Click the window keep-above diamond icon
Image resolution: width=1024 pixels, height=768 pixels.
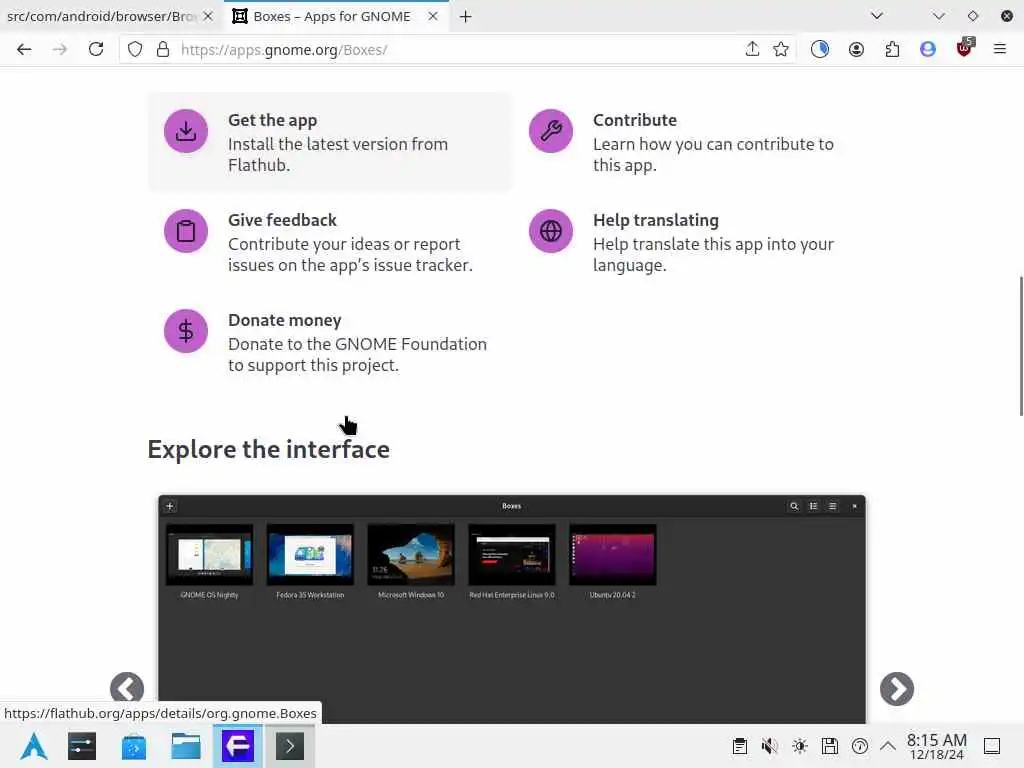coord(972,16)
